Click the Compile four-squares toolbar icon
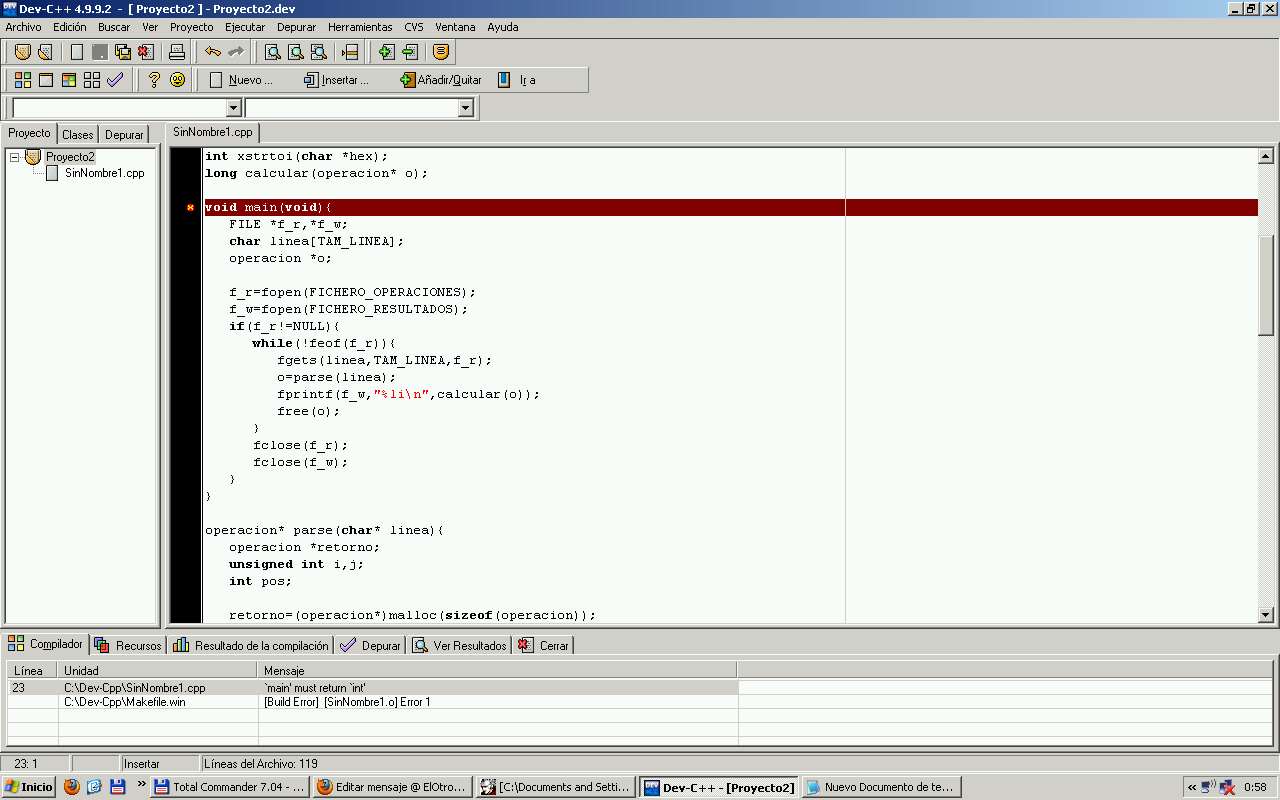1280x800 pixels. point(22,80)
